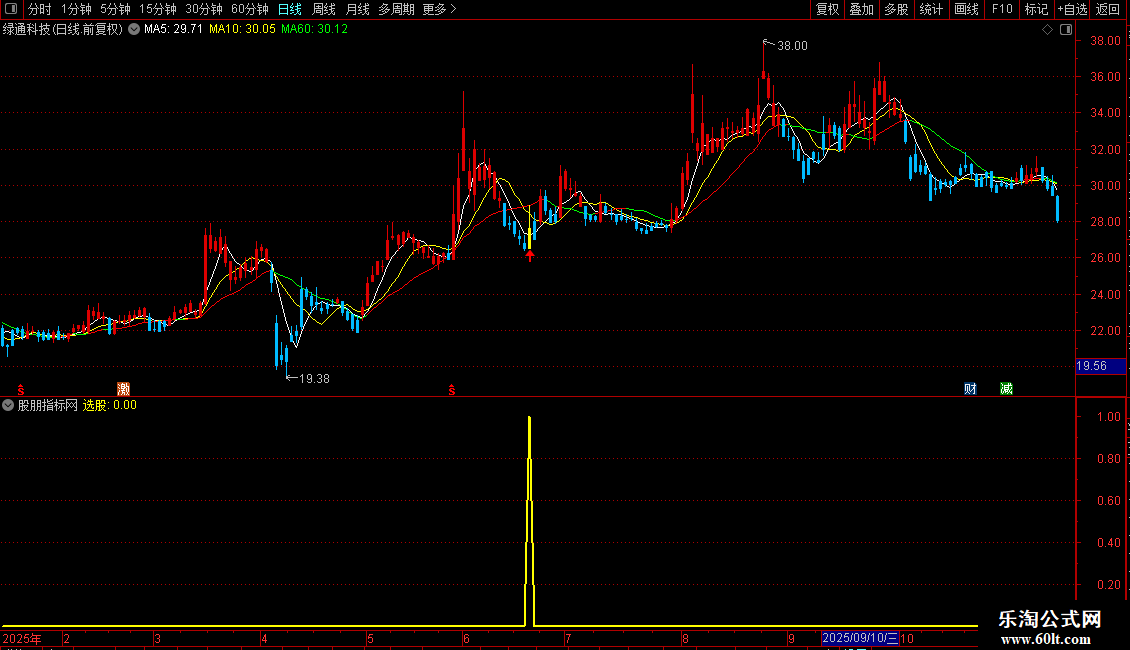The width and height of the screenshot is (1130, 650).
Task: Open the 复权 adjustment menu
Action: click(x=827, y=9)
